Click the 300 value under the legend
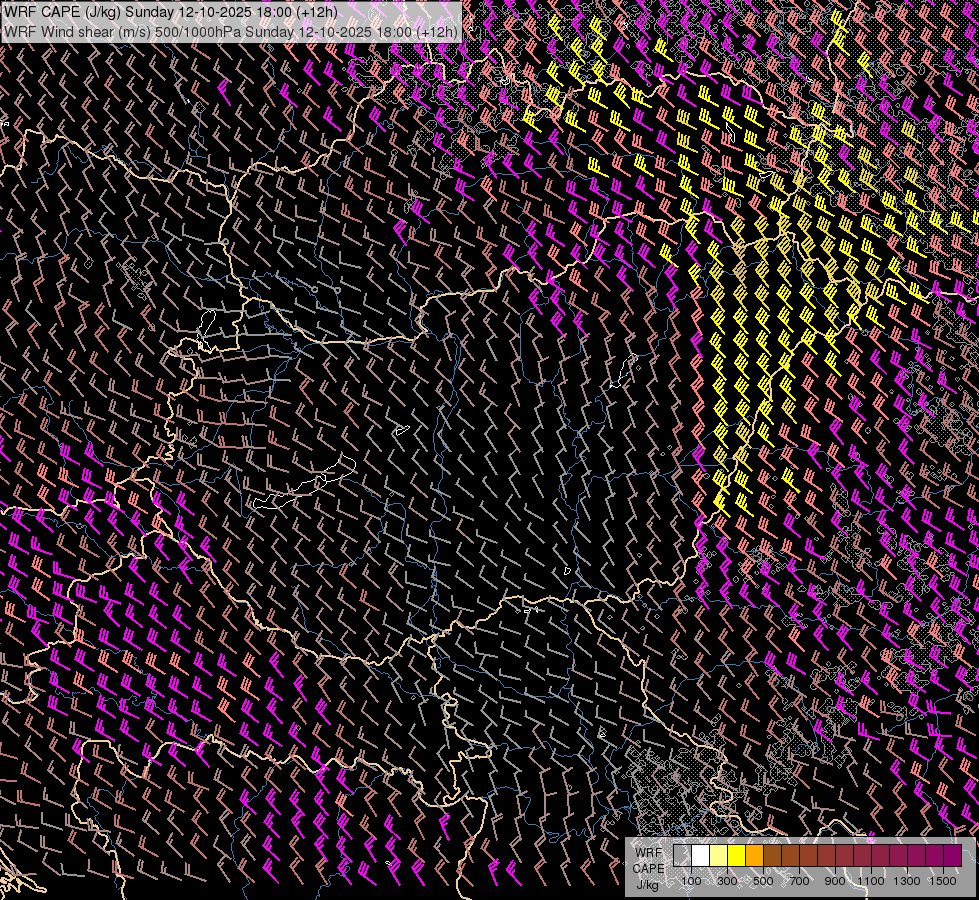The width and height of the screenshot is (979, 900). (727, 881)
